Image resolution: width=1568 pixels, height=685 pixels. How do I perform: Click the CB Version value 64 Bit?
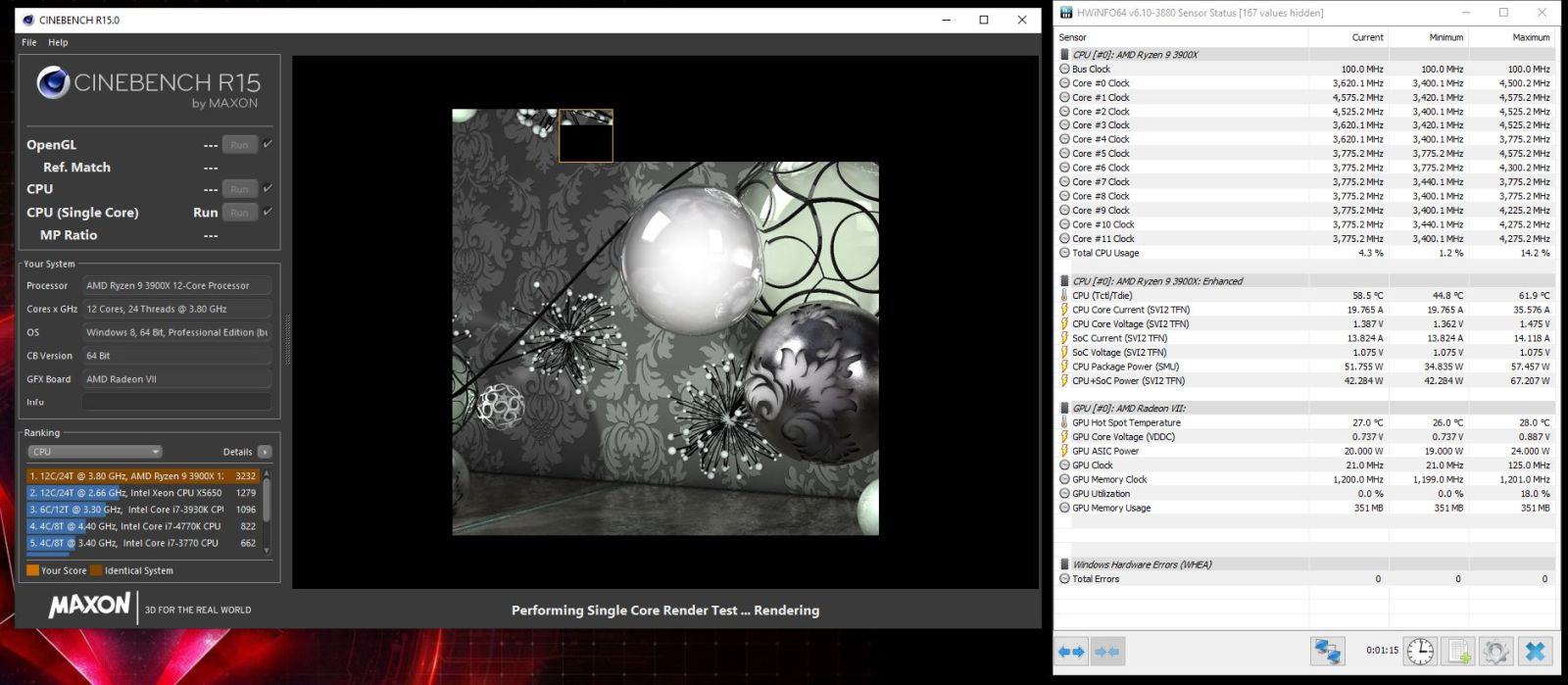(176, 356)
